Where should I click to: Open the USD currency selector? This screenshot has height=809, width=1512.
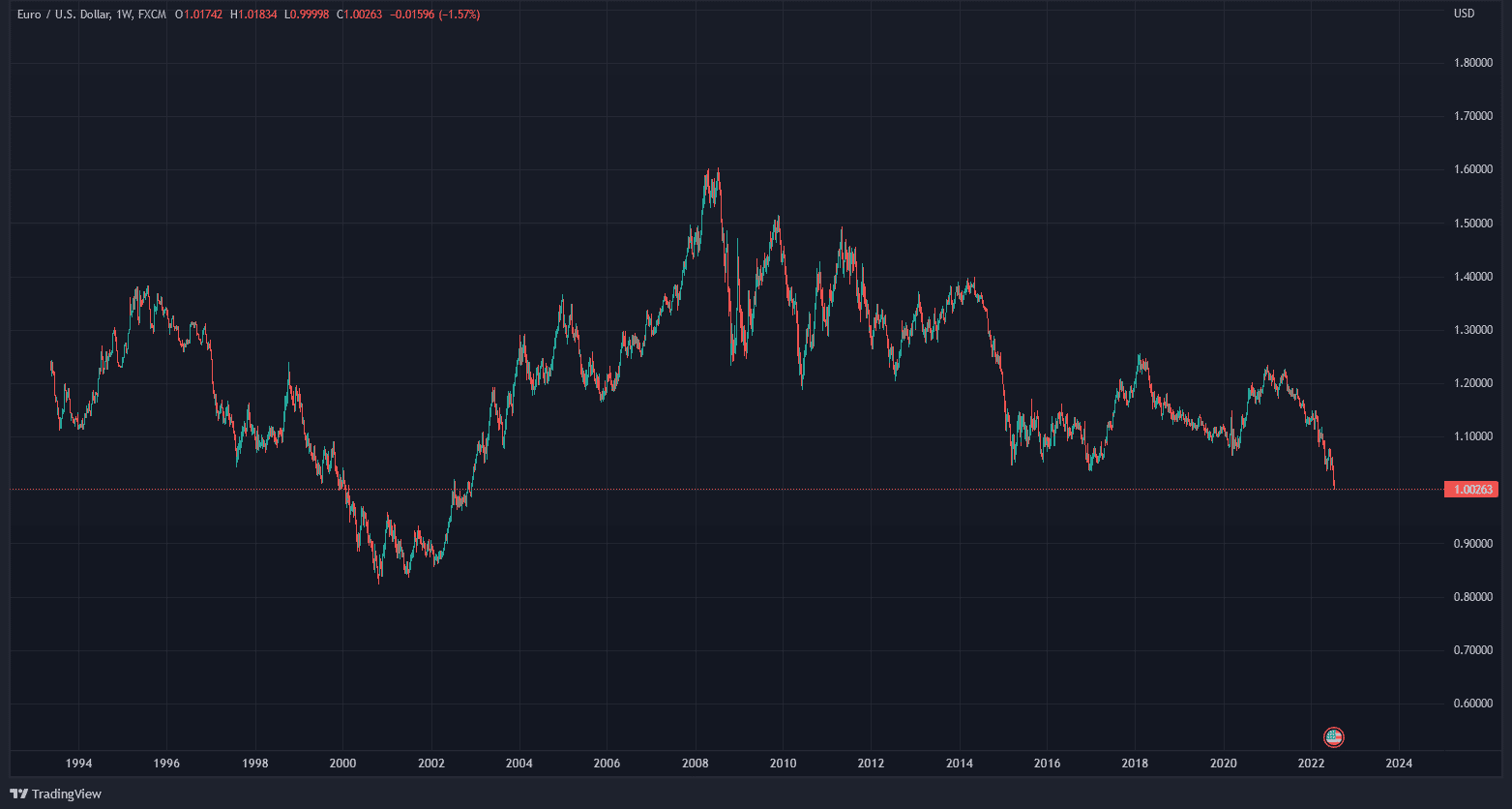click(1464, 14)
